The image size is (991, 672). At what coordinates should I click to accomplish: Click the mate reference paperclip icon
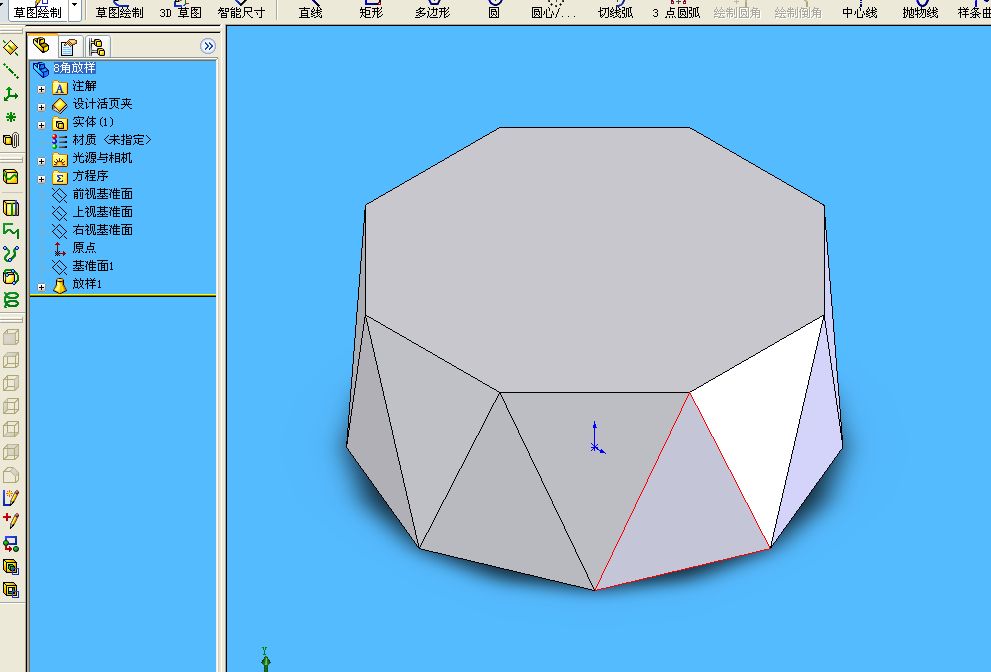tap(11, 140)
